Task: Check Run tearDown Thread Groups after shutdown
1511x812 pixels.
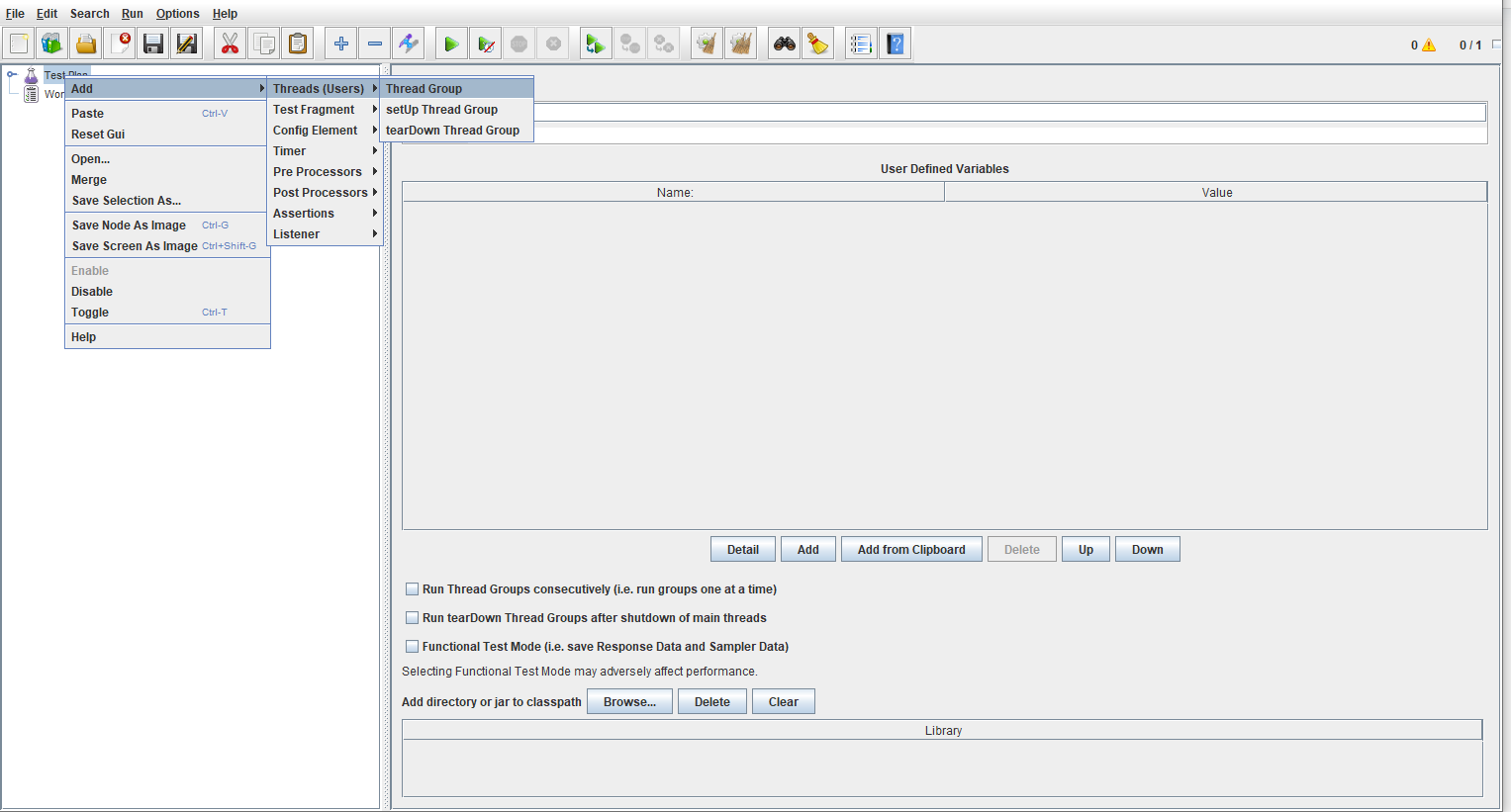Action: [412, 618]
